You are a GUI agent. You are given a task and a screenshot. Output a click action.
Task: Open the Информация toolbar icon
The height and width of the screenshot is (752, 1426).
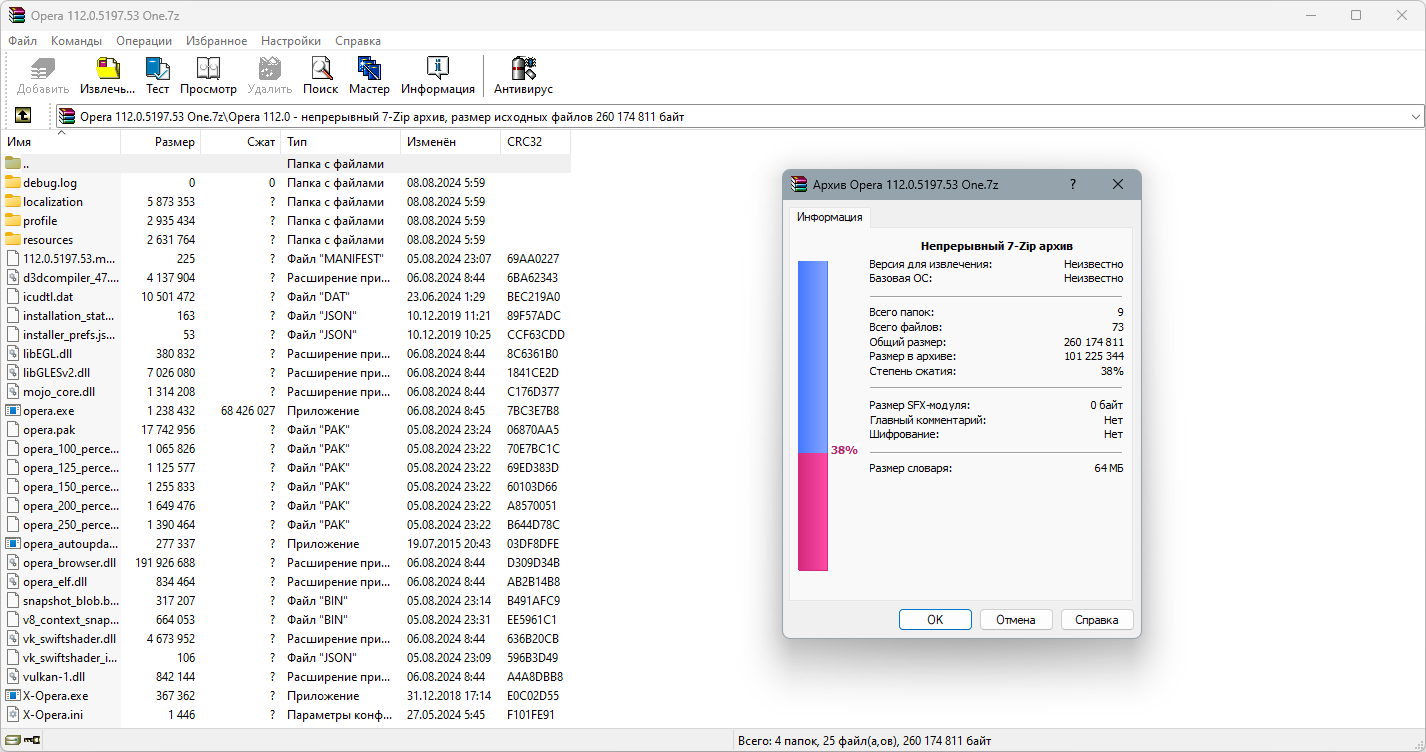438,69
